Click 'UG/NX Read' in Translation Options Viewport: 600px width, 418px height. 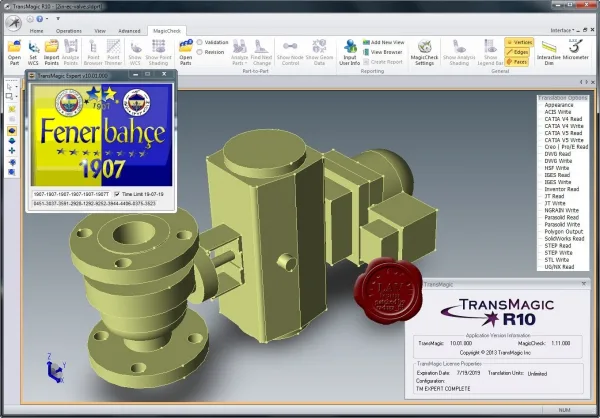559,267
